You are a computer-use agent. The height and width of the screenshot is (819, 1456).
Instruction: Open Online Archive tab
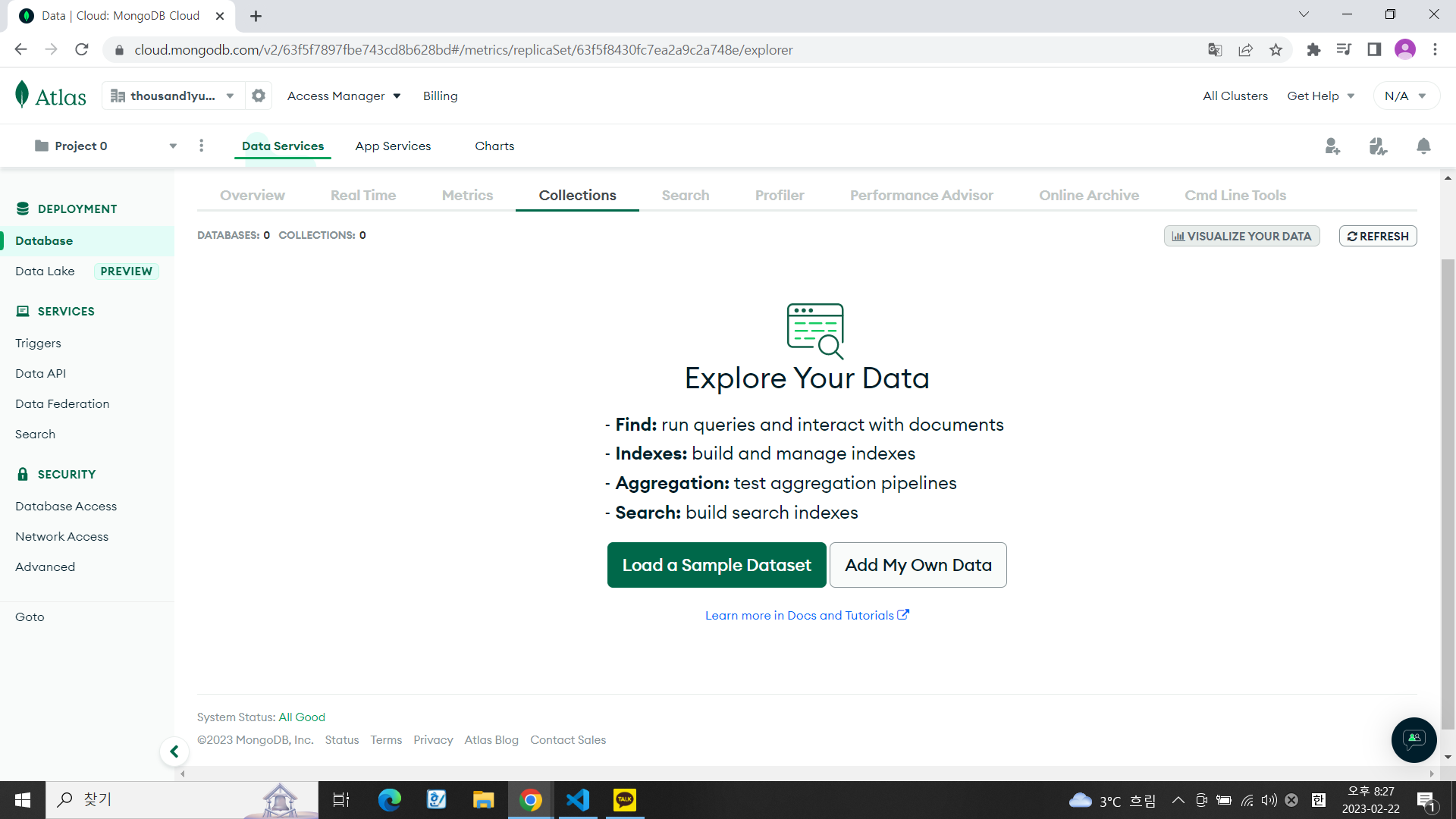pos(1089,195)
